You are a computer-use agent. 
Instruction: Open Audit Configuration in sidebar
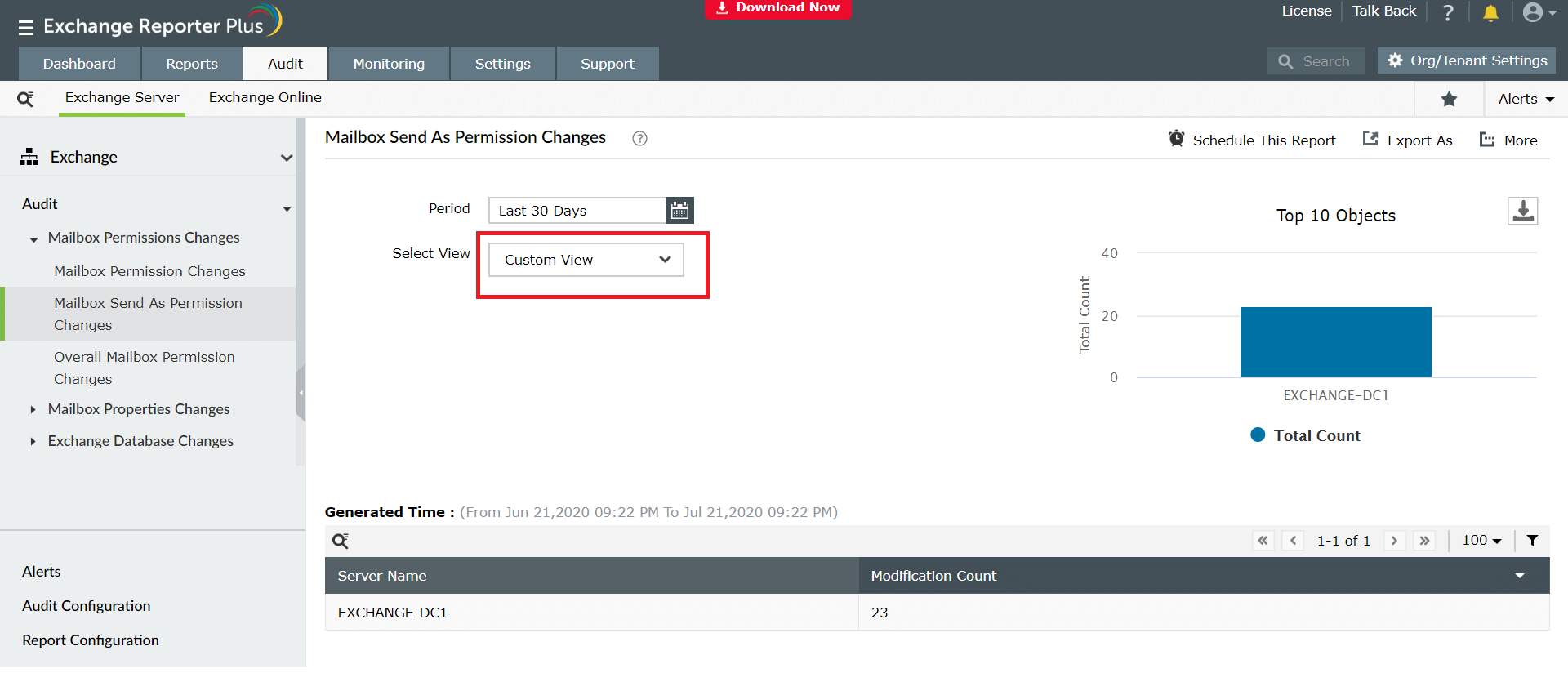[87, 606]
